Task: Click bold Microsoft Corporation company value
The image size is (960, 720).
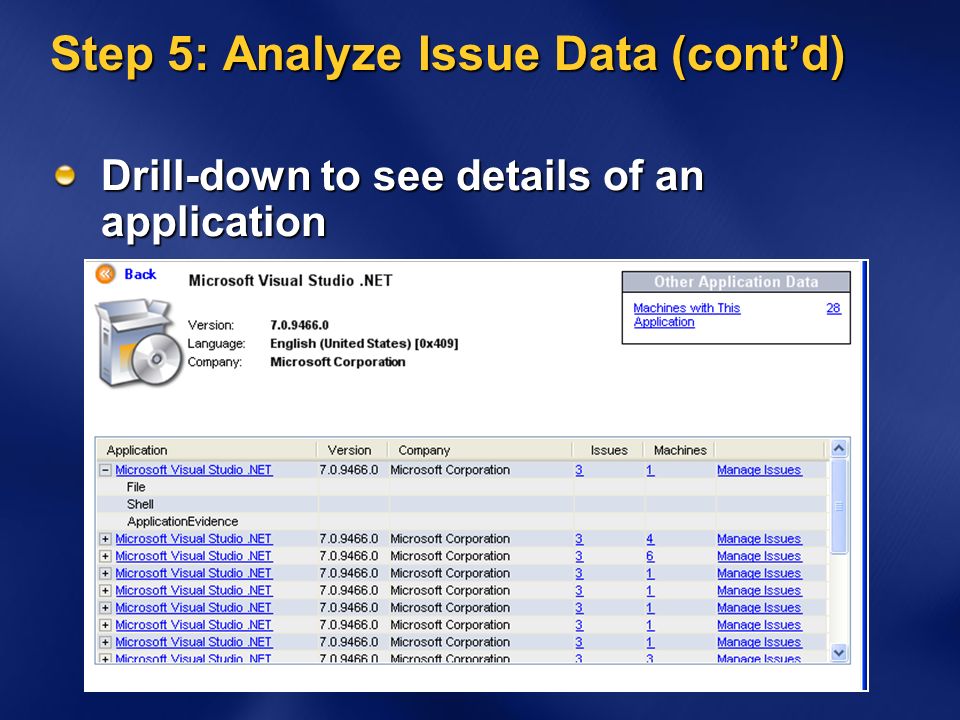Action: point(337,362)
